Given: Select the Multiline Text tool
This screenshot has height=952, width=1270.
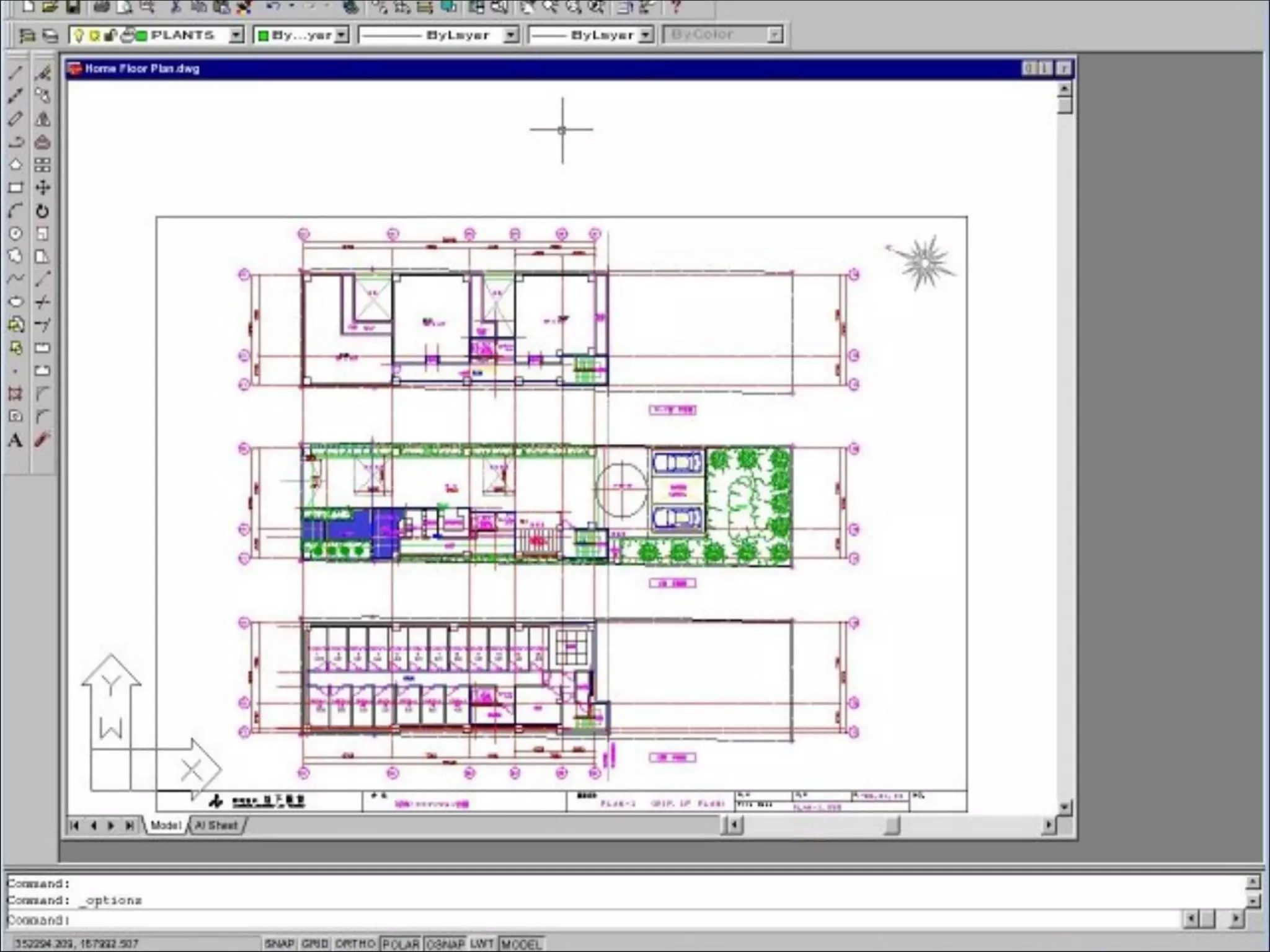Looking at the screenshot, I should pyautogui.click(x=16, y=441).
